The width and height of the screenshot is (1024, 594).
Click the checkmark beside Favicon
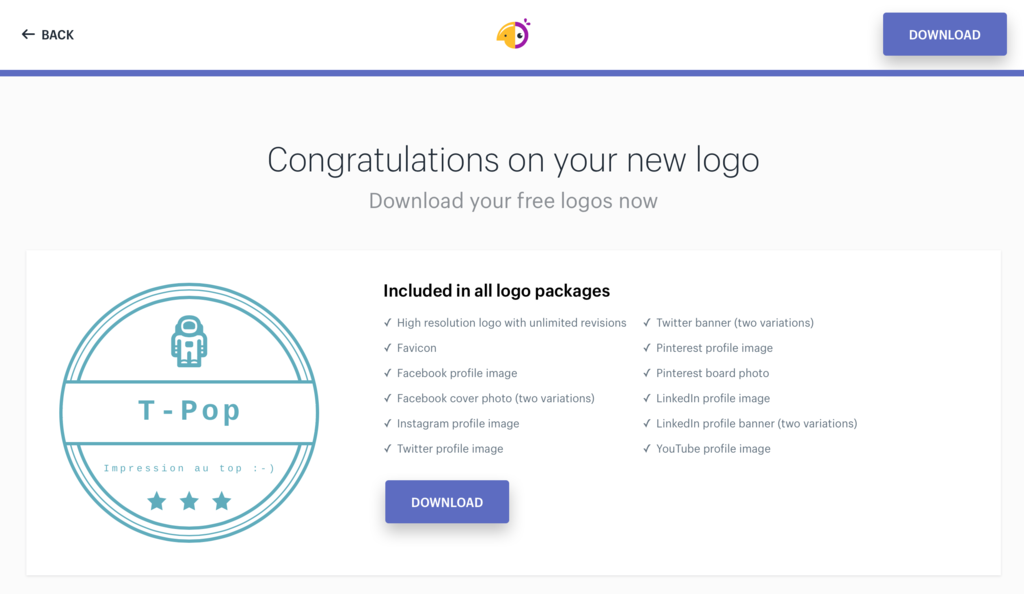(387, 348)
